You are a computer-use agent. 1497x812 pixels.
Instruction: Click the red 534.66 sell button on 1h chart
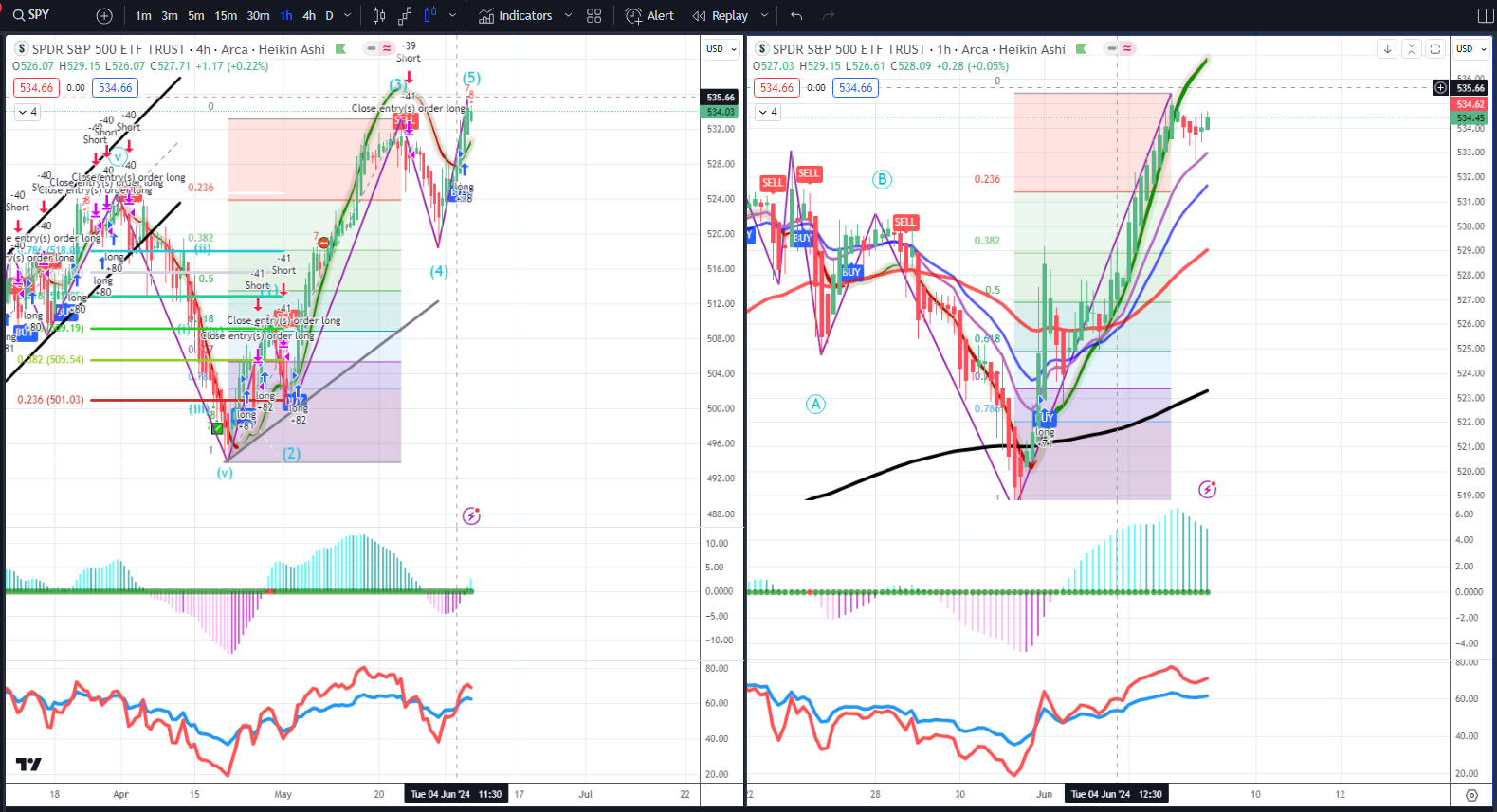(x=777, y=88)
